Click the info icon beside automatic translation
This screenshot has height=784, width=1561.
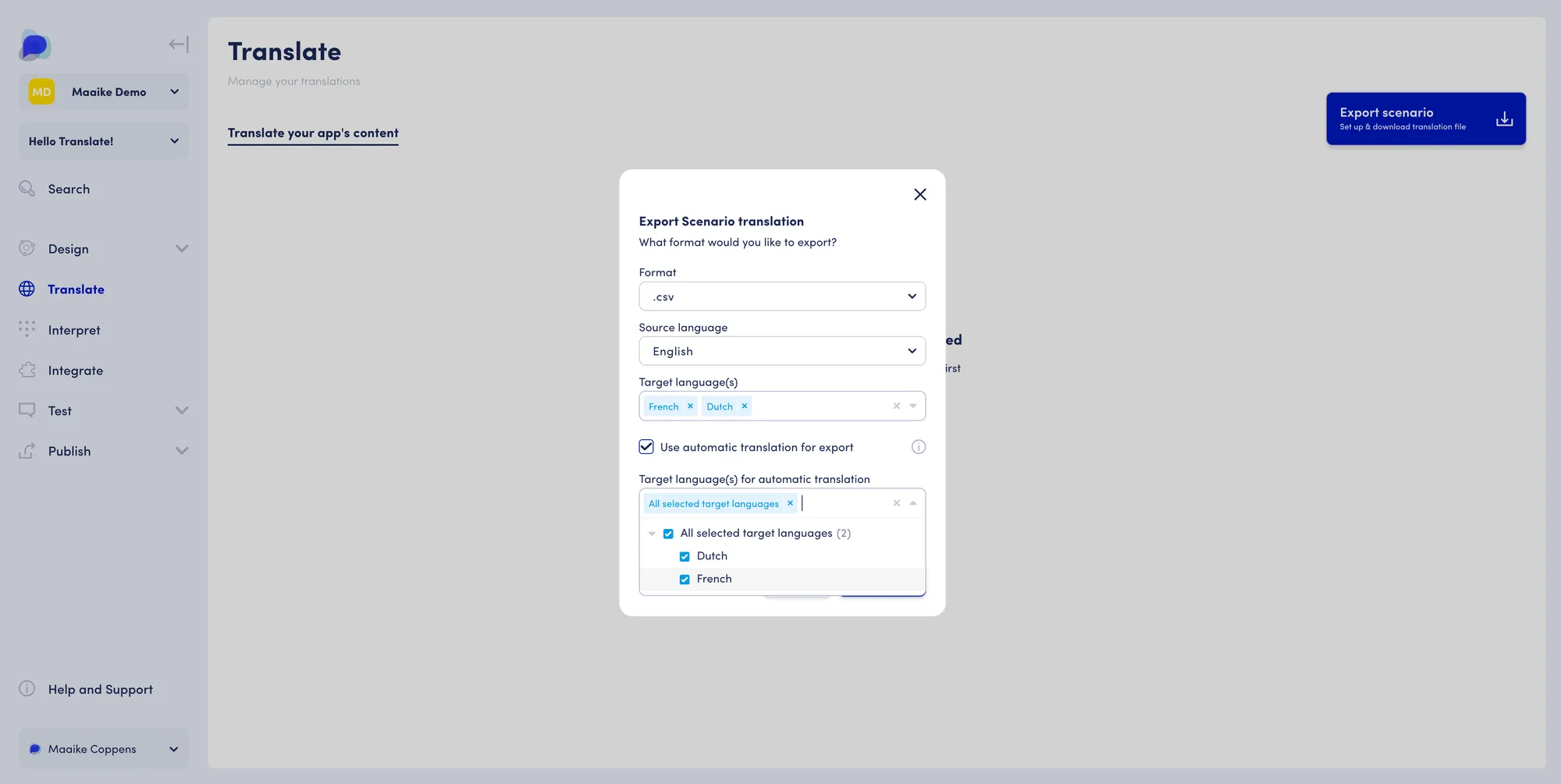(x=919, y=447)
